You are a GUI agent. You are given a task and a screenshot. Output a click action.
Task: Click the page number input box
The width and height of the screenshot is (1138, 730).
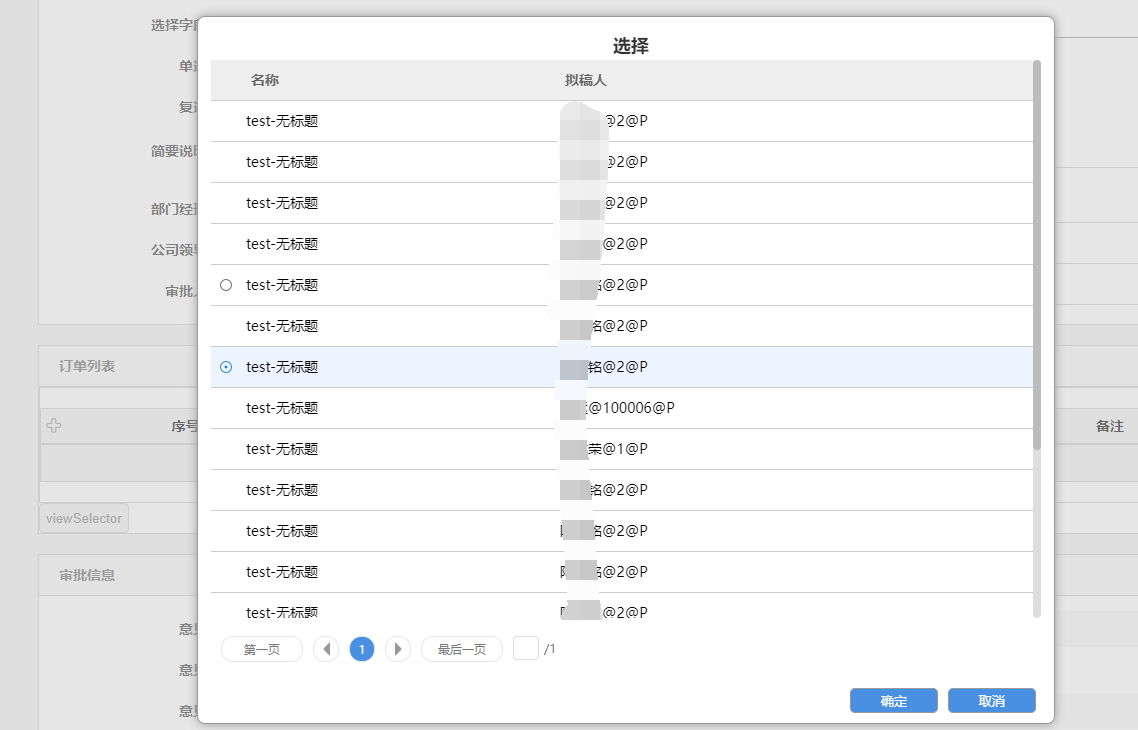click(526, 648)
